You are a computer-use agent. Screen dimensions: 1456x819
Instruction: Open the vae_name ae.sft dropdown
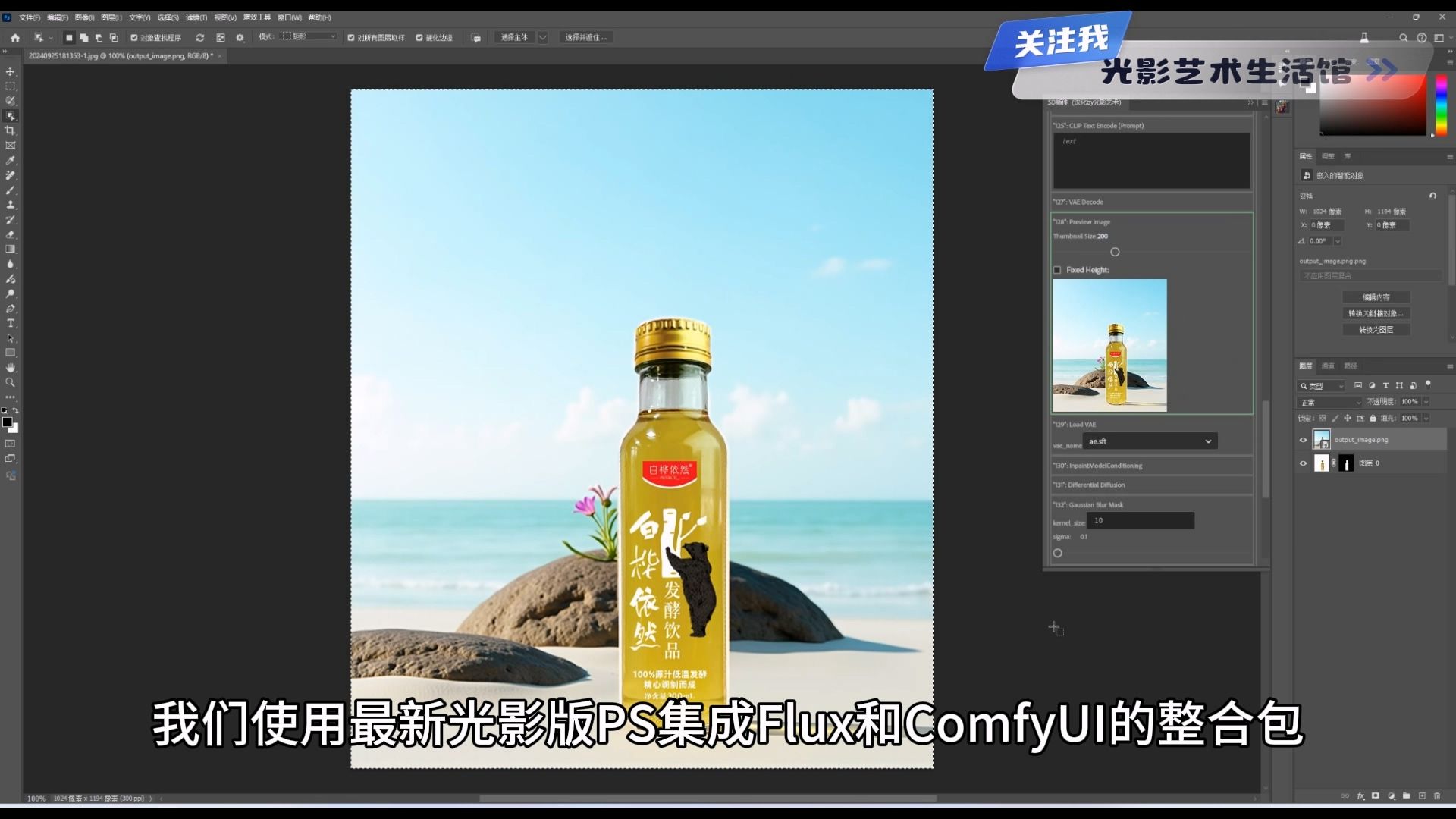pyautogui.click(x=1150, y=441)
